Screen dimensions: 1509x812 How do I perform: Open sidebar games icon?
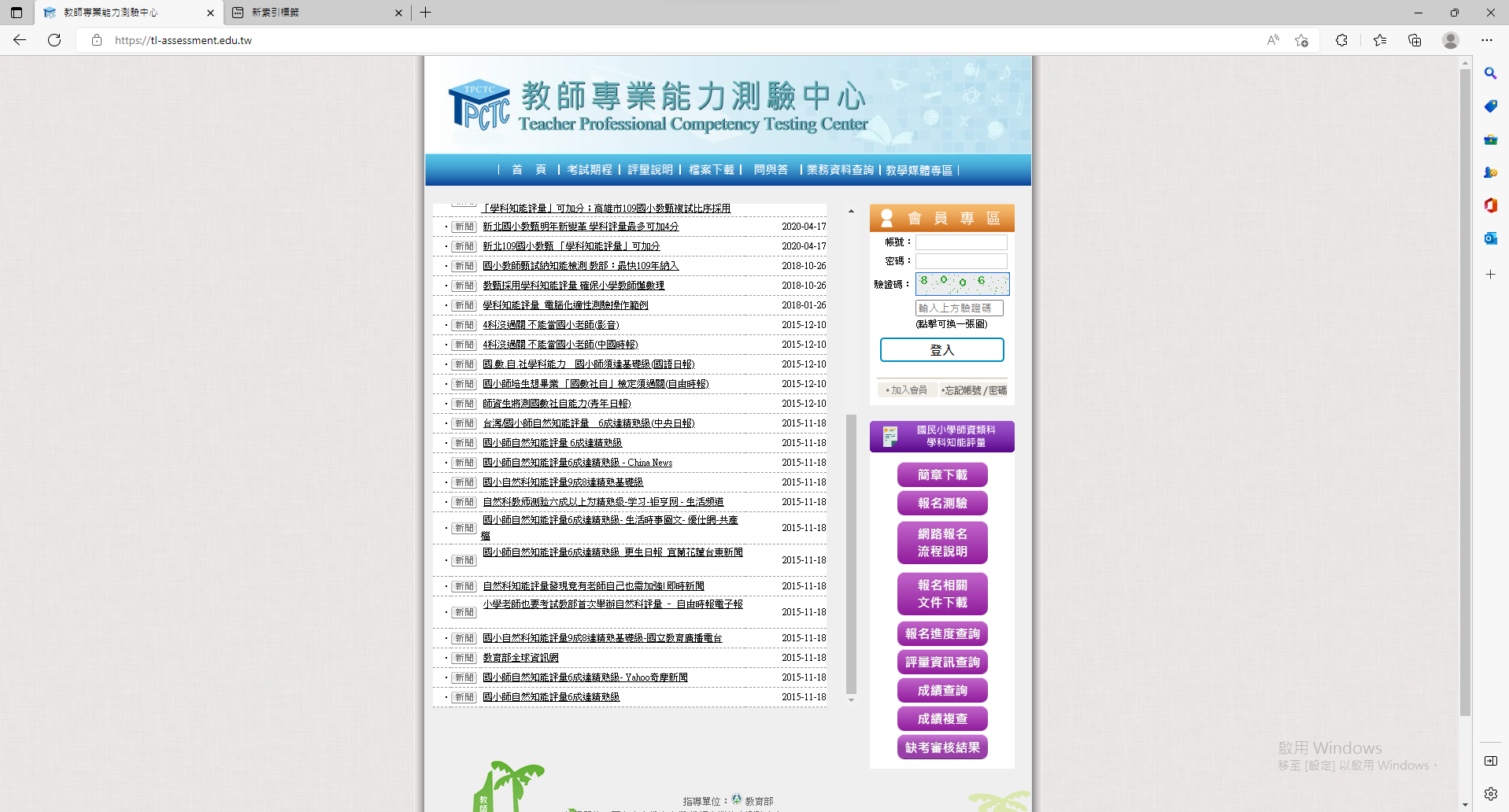click(x=1490, y=172)
